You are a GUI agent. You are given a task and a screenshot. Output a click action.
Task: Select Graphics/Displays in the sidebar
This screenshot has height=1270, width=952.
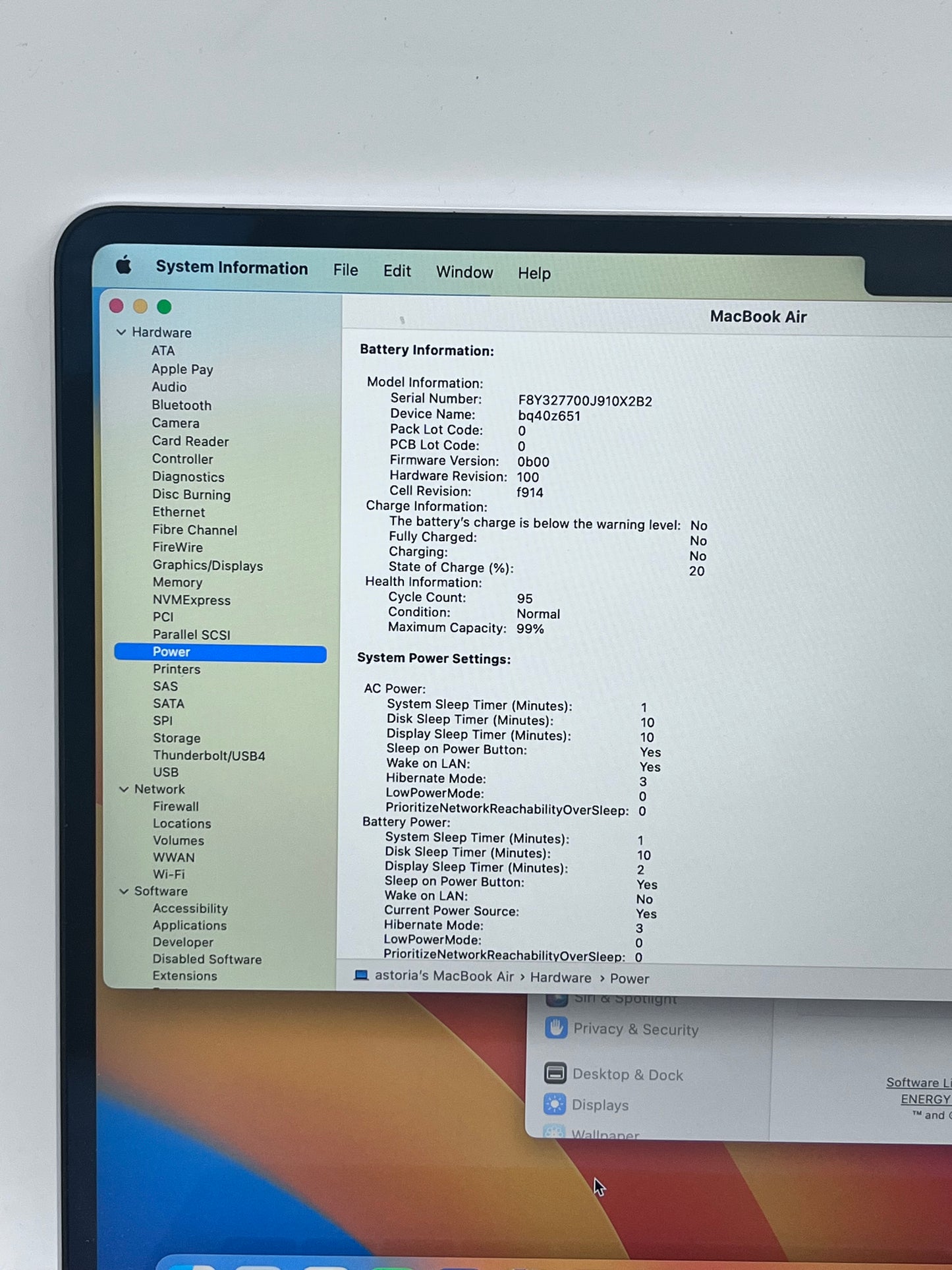[x=208, y=565]
